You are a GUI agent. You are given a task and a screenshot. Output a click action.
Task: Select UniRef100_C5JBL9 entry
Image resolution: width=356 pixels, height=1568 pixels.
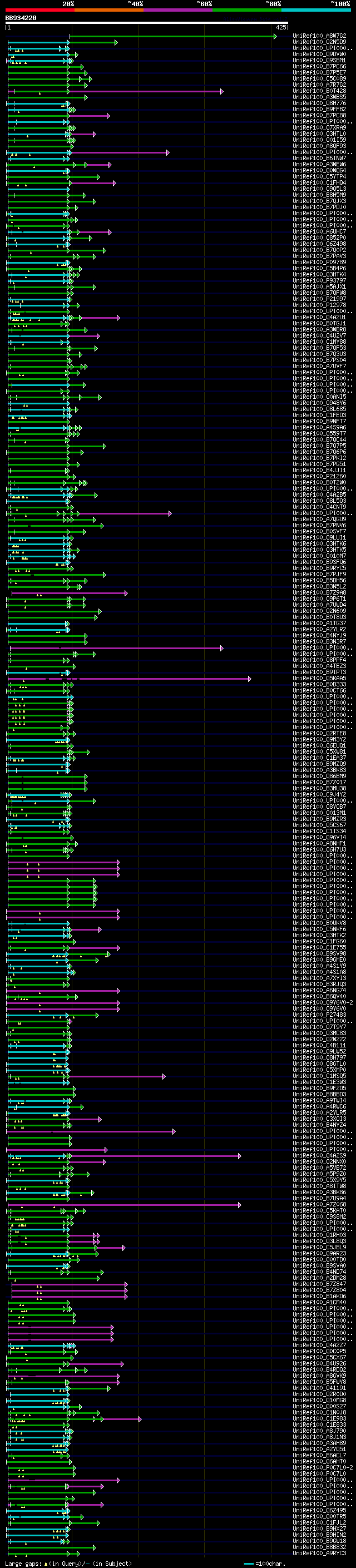tap(319, 1247)
